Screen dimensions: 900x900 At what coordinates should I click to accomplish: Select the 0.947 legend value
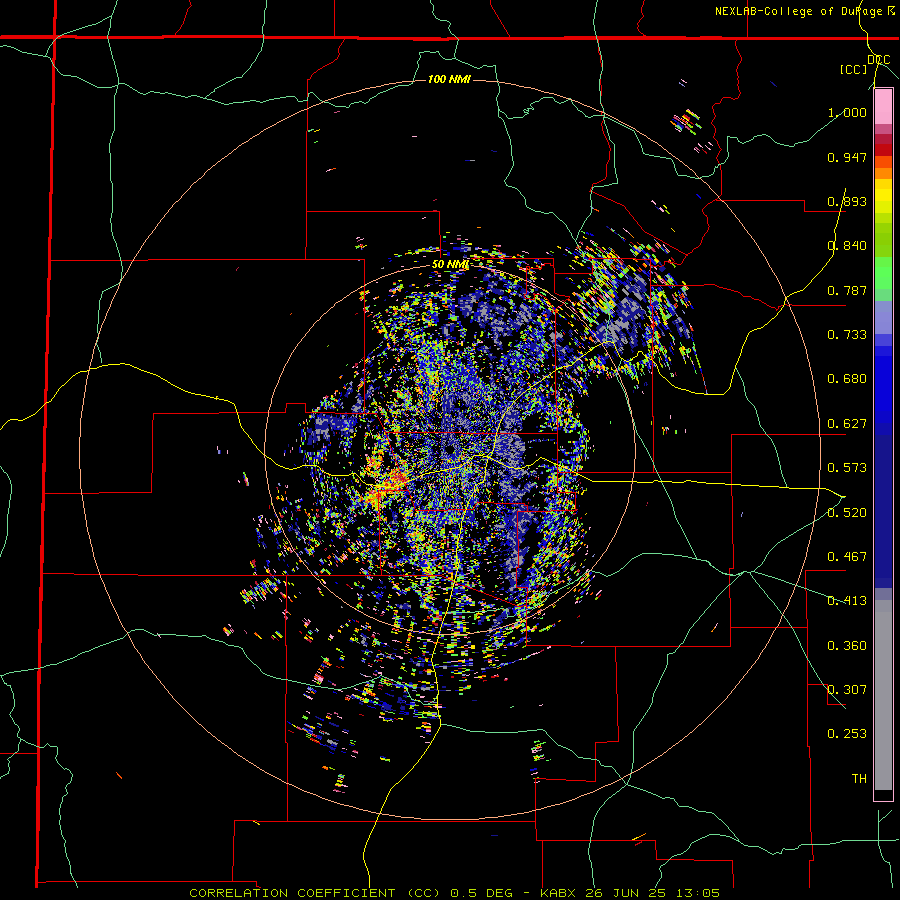click(847, 157)
